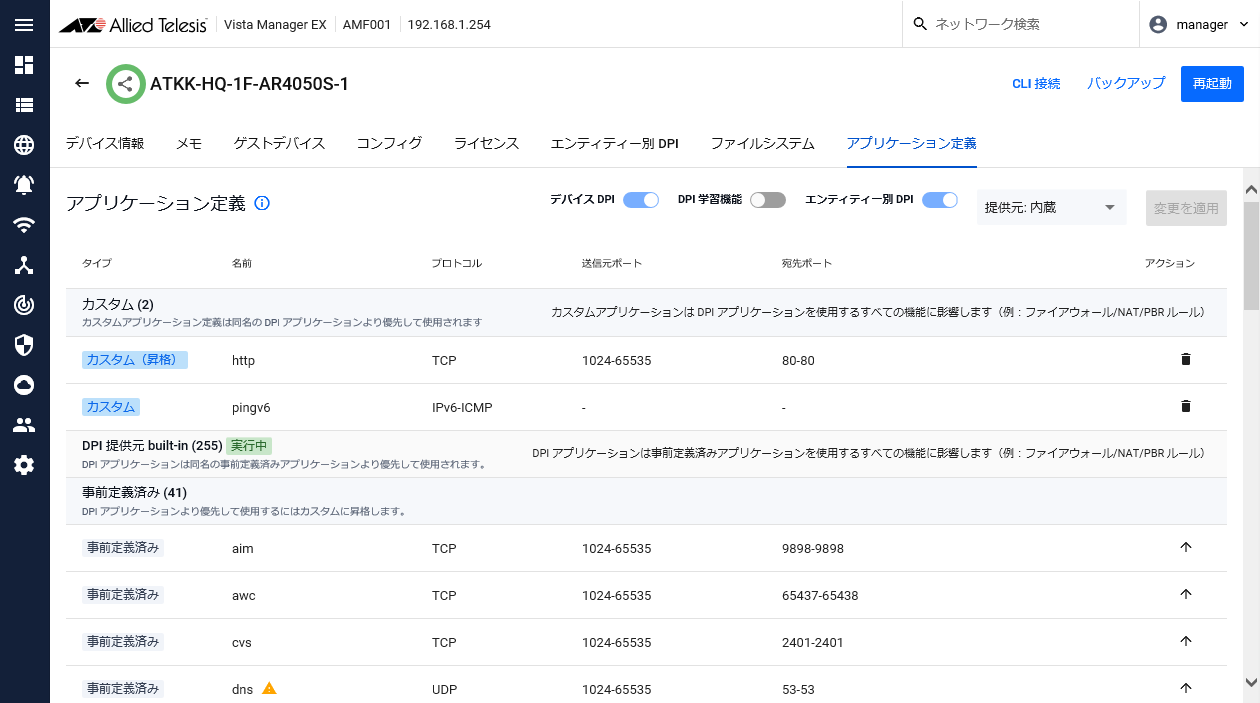
Task: Click the globe network map icon
Action: [24, 145]
